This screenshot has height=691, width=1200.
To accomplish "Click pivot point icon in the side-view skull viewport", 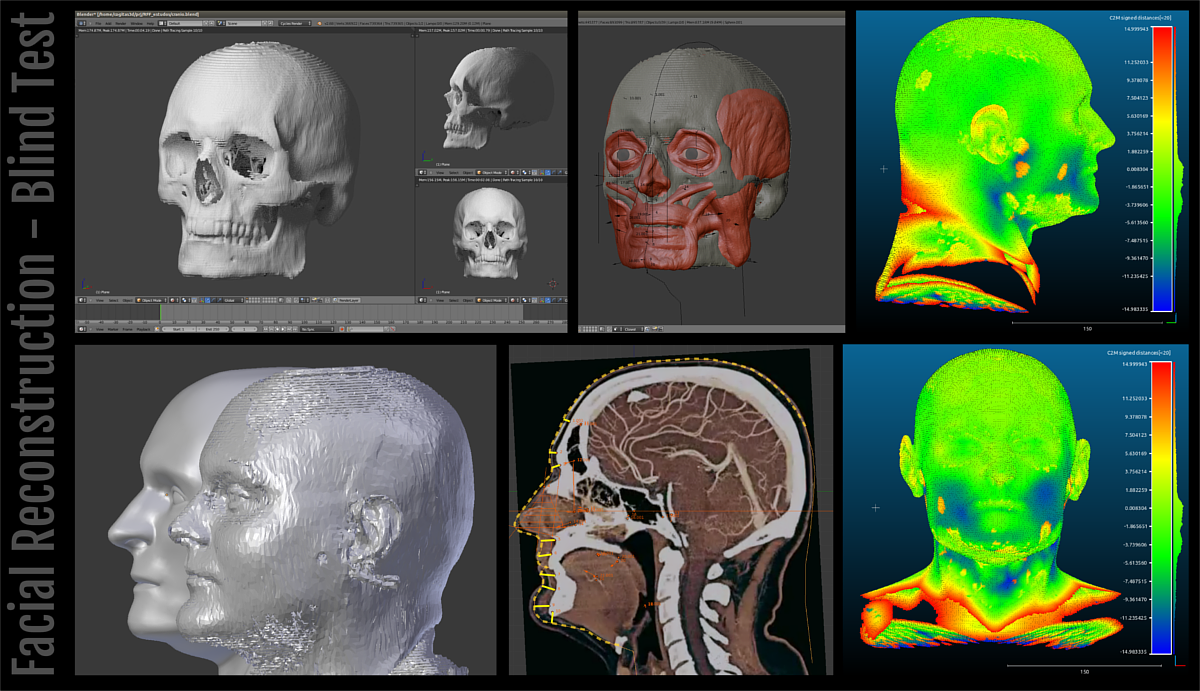I will [x=524, y=171].
